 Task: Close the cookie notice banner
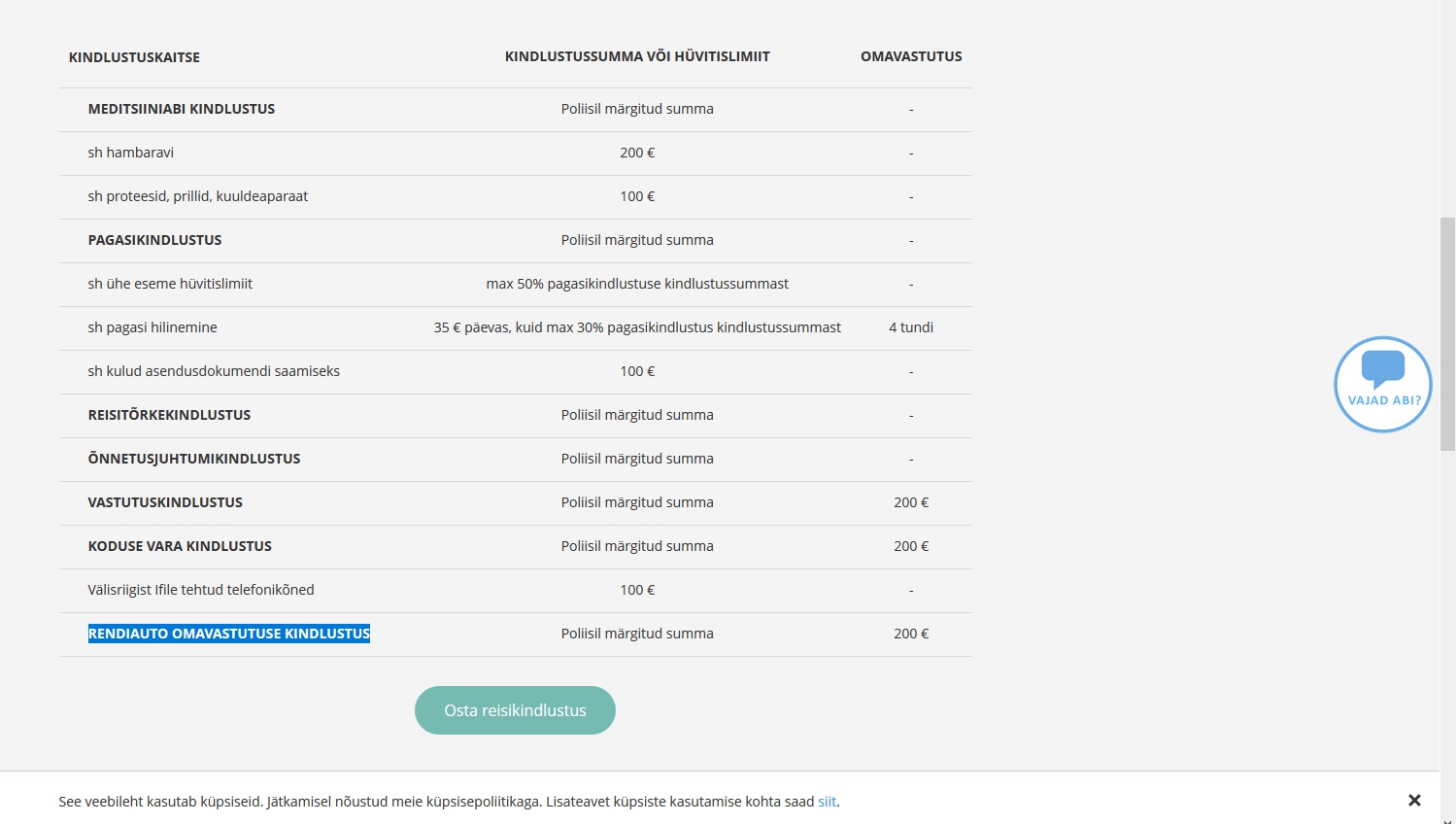point(1414,801)
